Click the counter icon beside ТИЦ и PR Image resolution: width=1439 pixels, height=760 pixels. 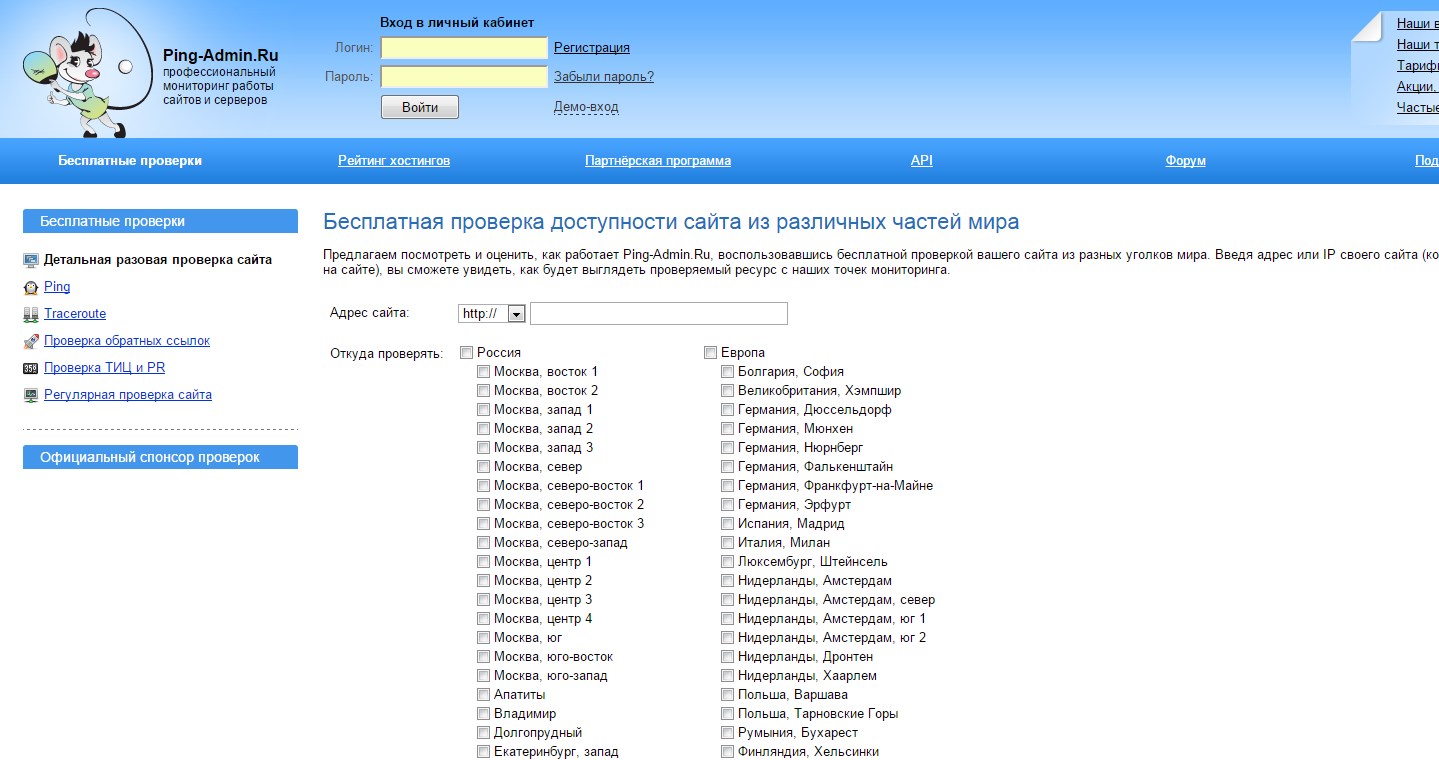(31, 368)
